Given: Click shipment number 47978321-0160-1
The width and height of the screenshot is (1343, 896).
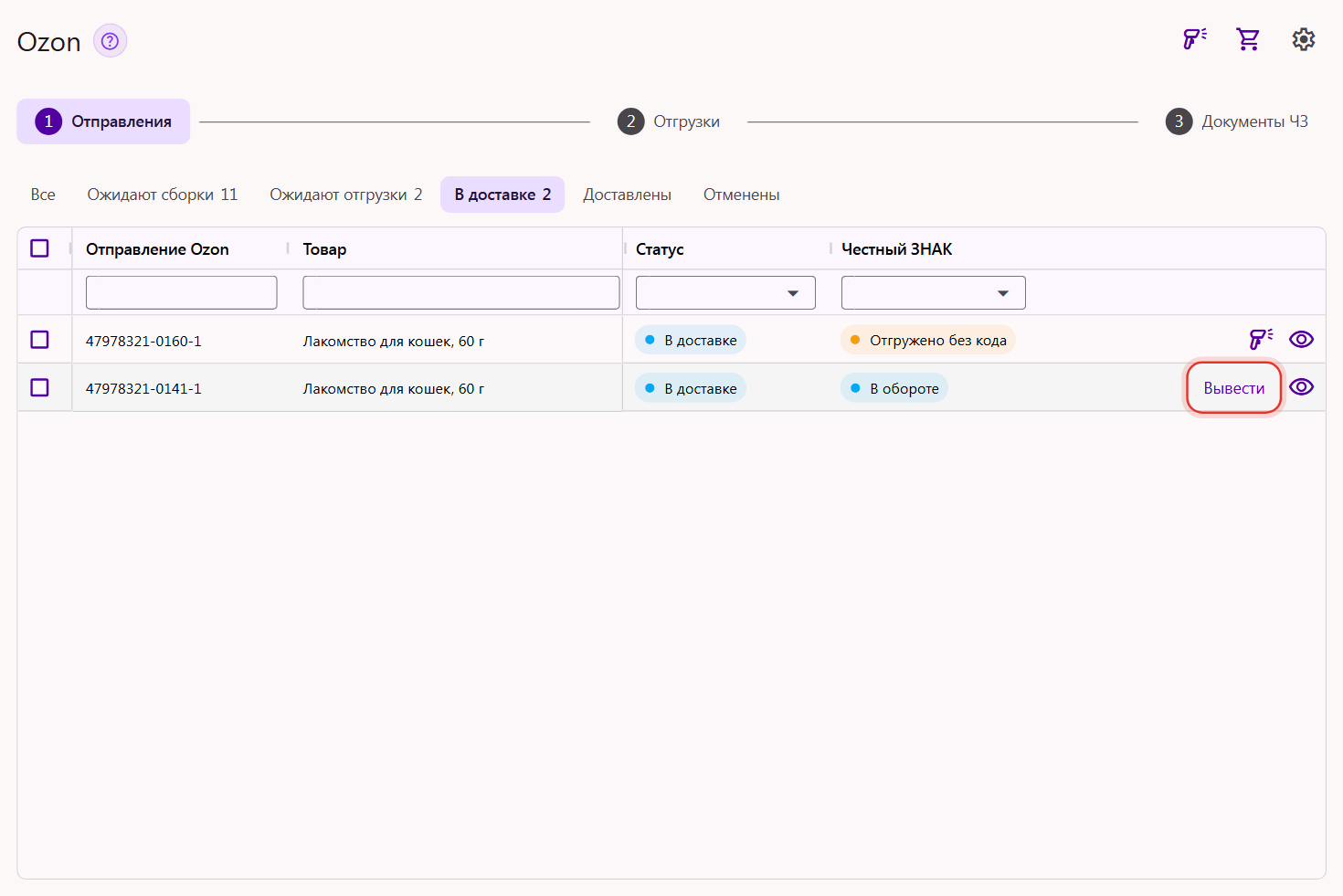Looking at the screenshot, I should [x=143, y=342].
